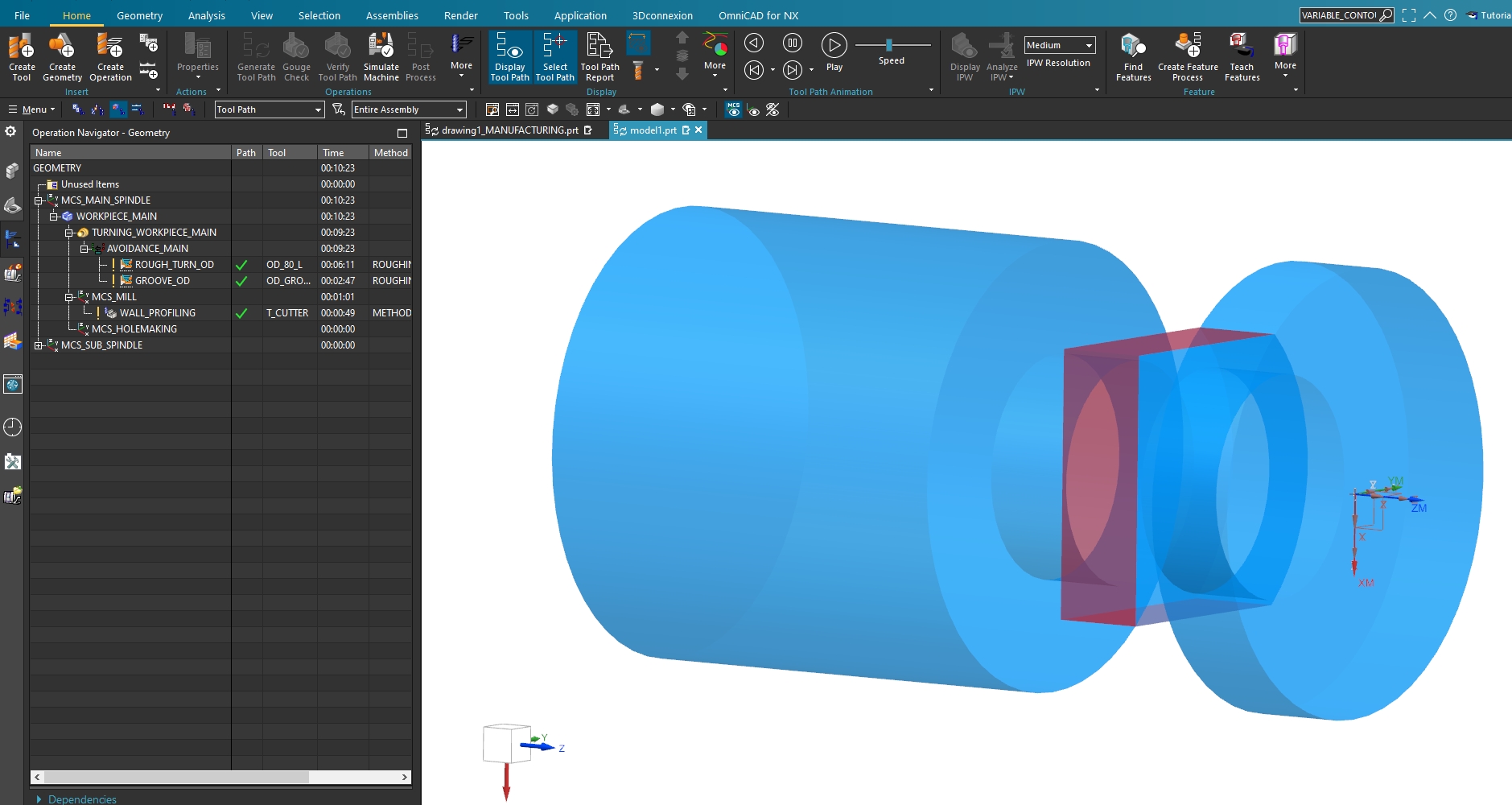Click Create Feature Process icon

(x=1188, y=56)
